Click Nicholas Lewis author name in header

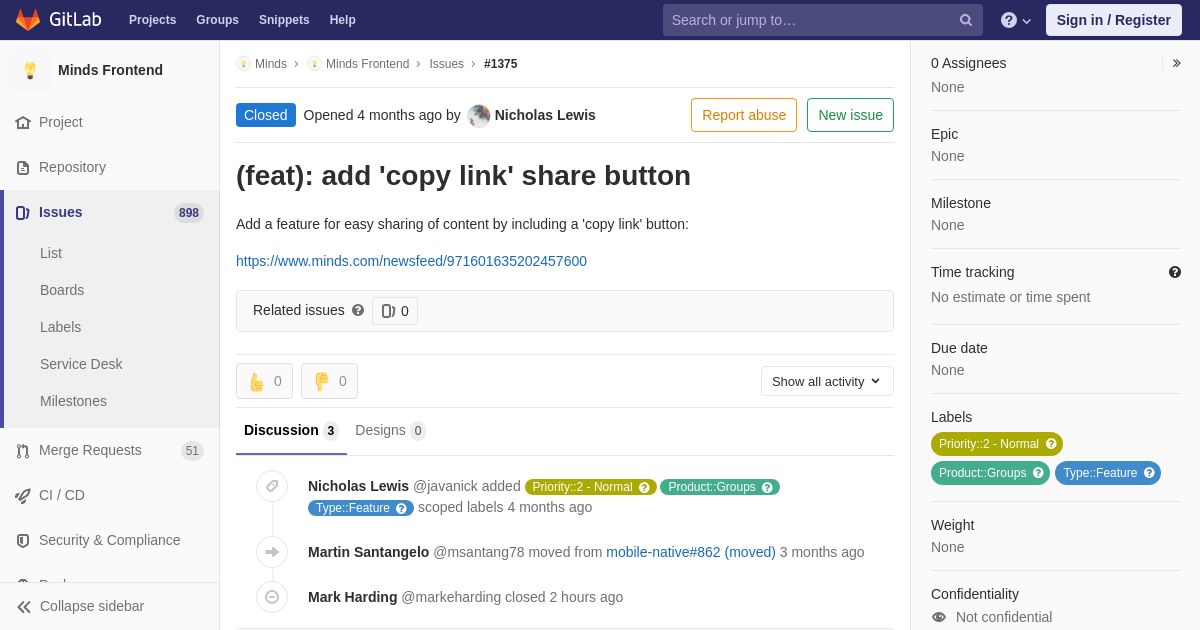(x=545, y=115)
